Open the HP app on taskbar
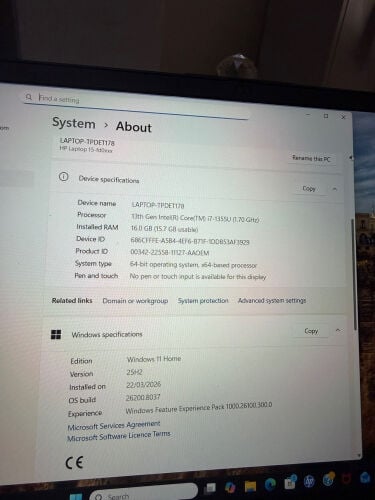 tap(309, 481)
